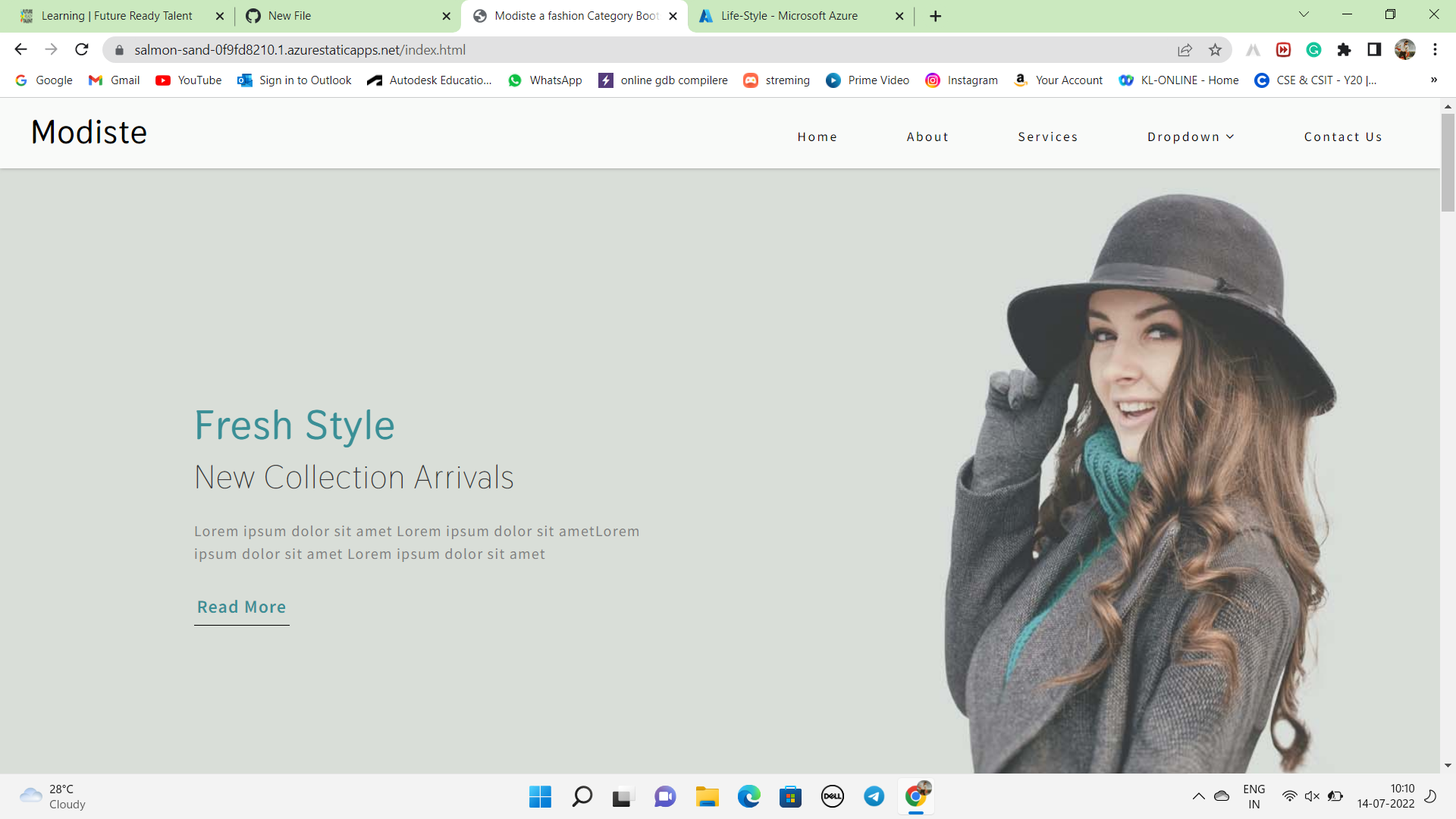Viewport: 1456px width, 819px height.
Task: Reload the current page
Action: click(82, 50)
